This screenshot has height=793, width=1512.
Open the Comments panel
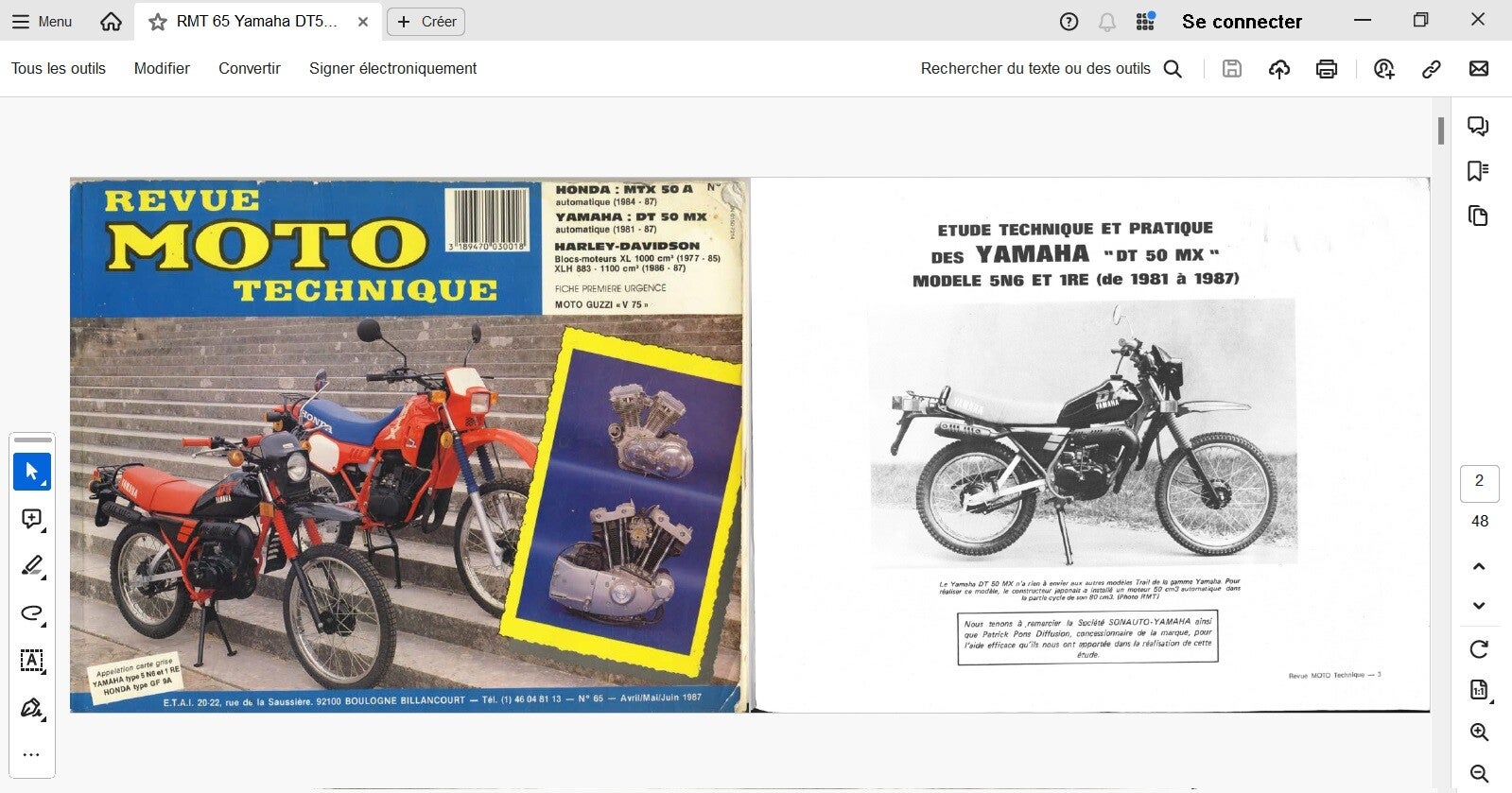[x=1478, y=126]
